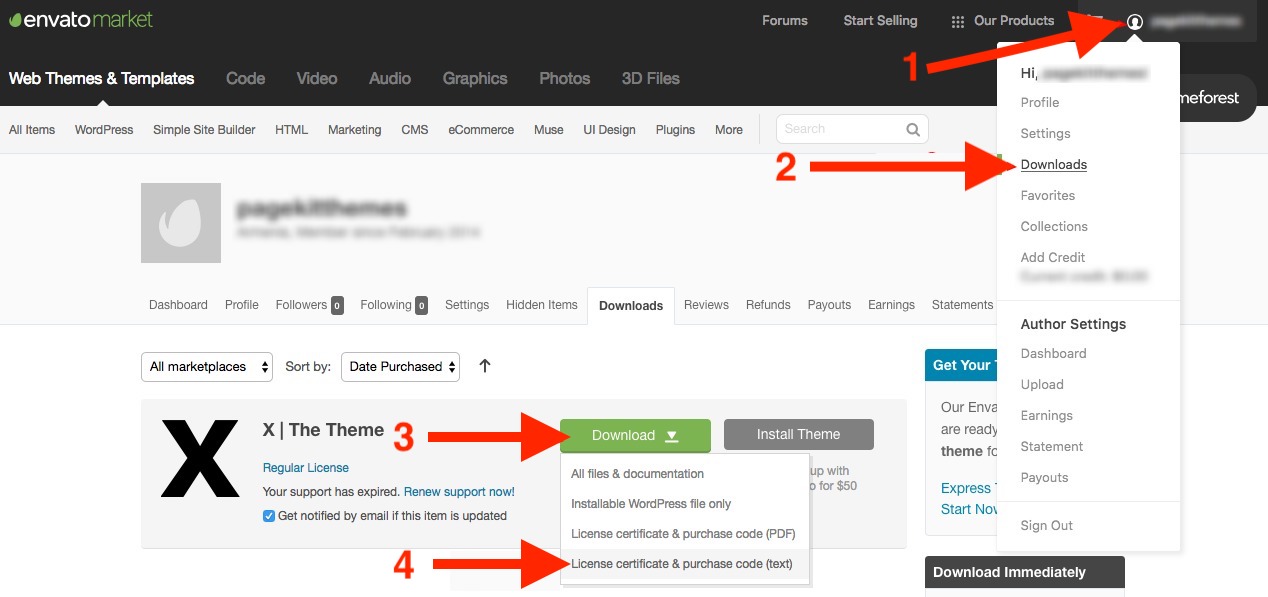Click the pagekitthemes avatar image

(x=181, y=222)
